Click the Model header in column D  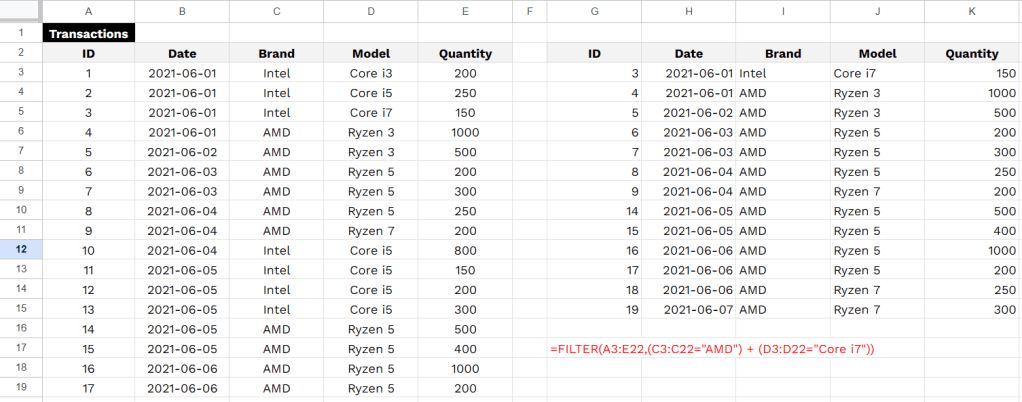(371, 54)
